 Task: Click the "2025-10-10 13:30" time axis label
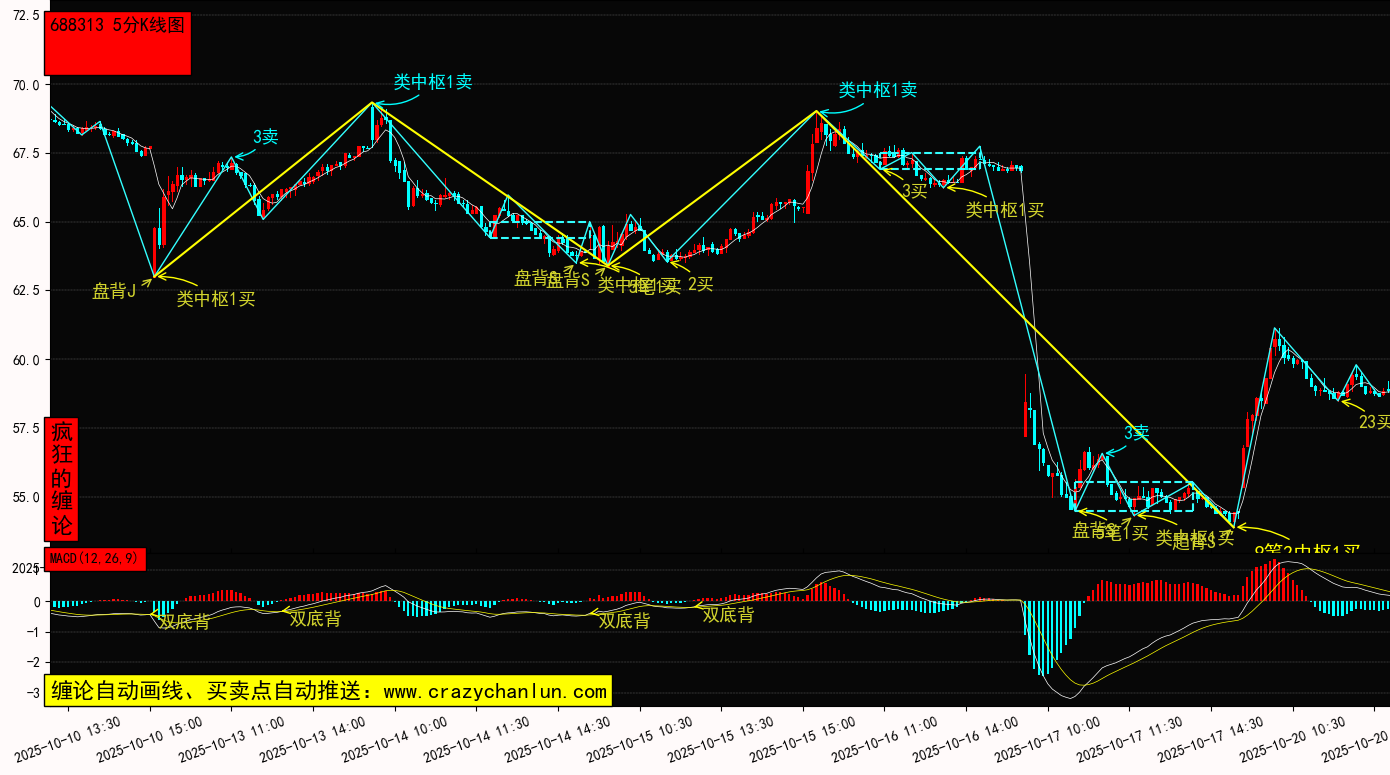70,738
